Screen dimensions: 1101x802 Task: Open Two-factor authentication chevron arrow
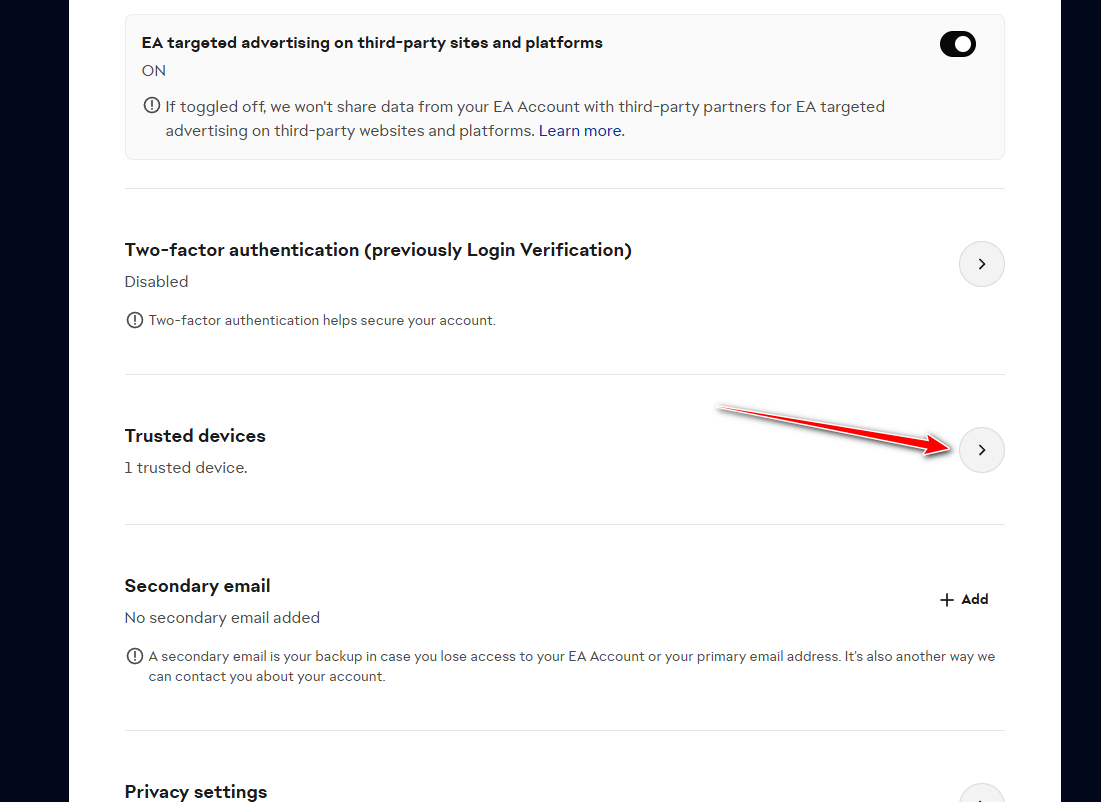pos(981,264)
